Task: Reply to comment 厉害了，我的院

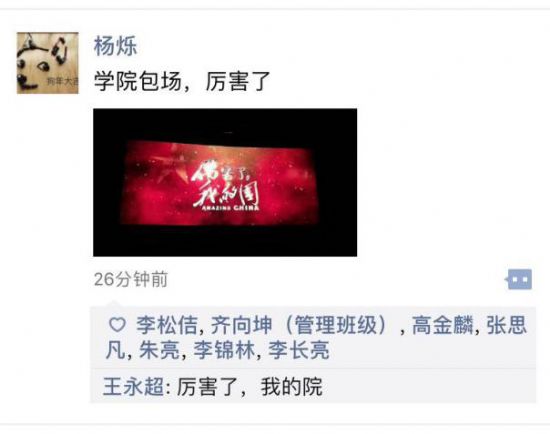Action: click(x=249, y=387)
